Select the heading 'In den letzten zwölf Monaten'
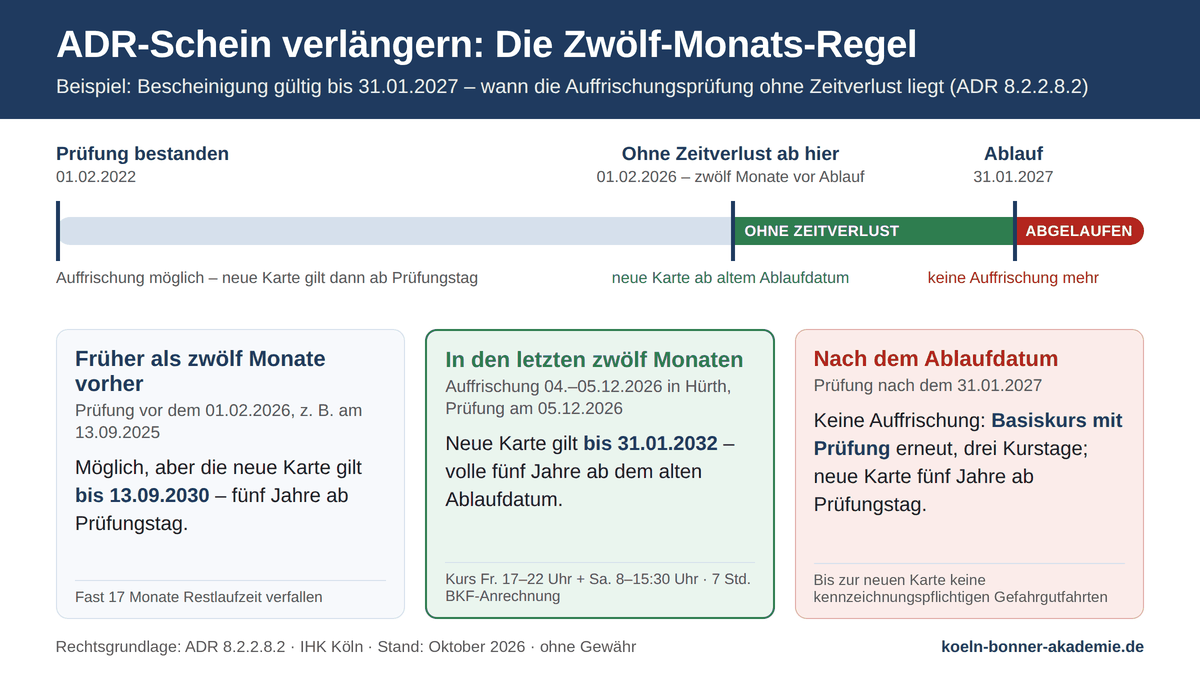This screenshot has height=675, width=1200. point(594,359)
